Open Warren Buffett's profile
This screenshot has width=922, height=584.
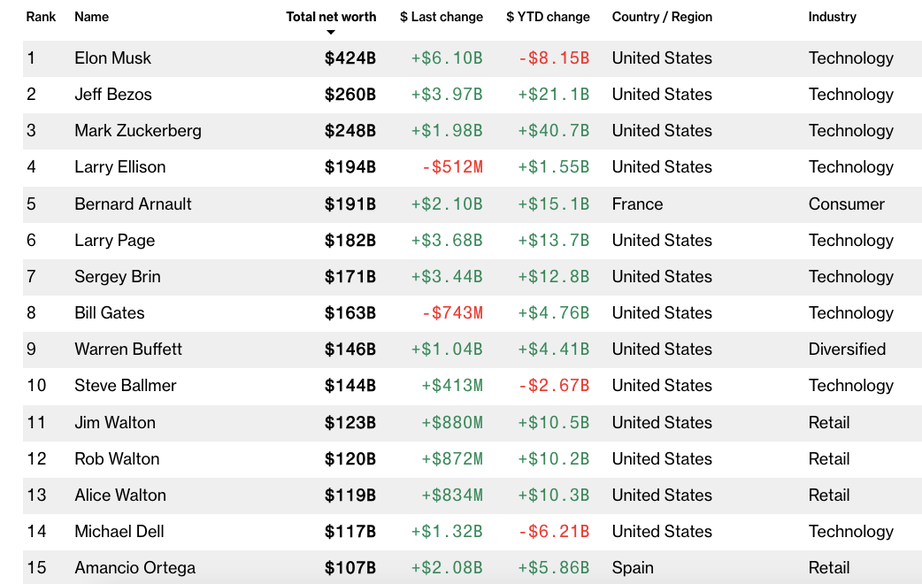coord(128,349)
